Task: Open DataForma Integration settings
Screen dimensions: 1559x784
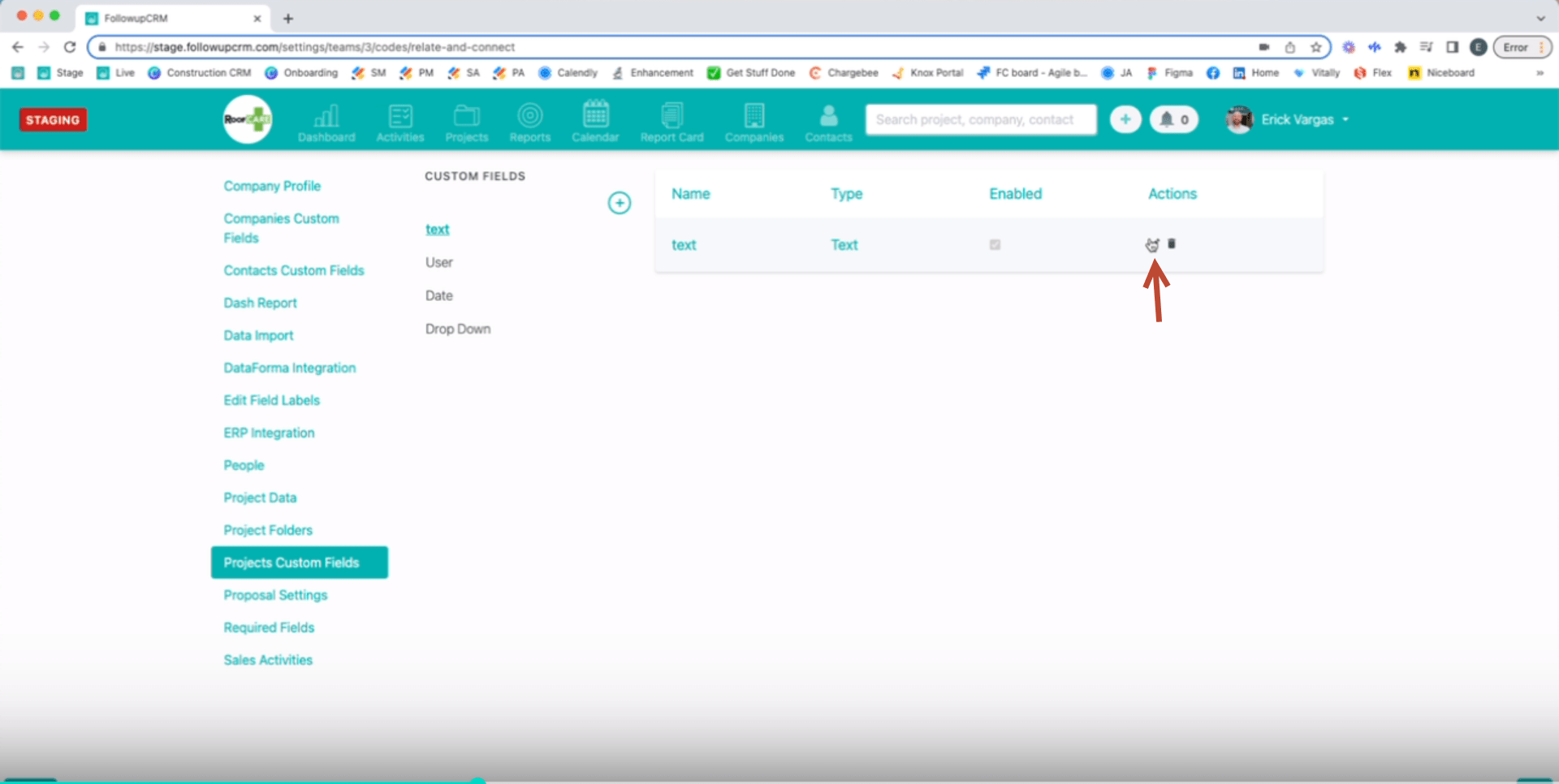Action: (290, 368)
